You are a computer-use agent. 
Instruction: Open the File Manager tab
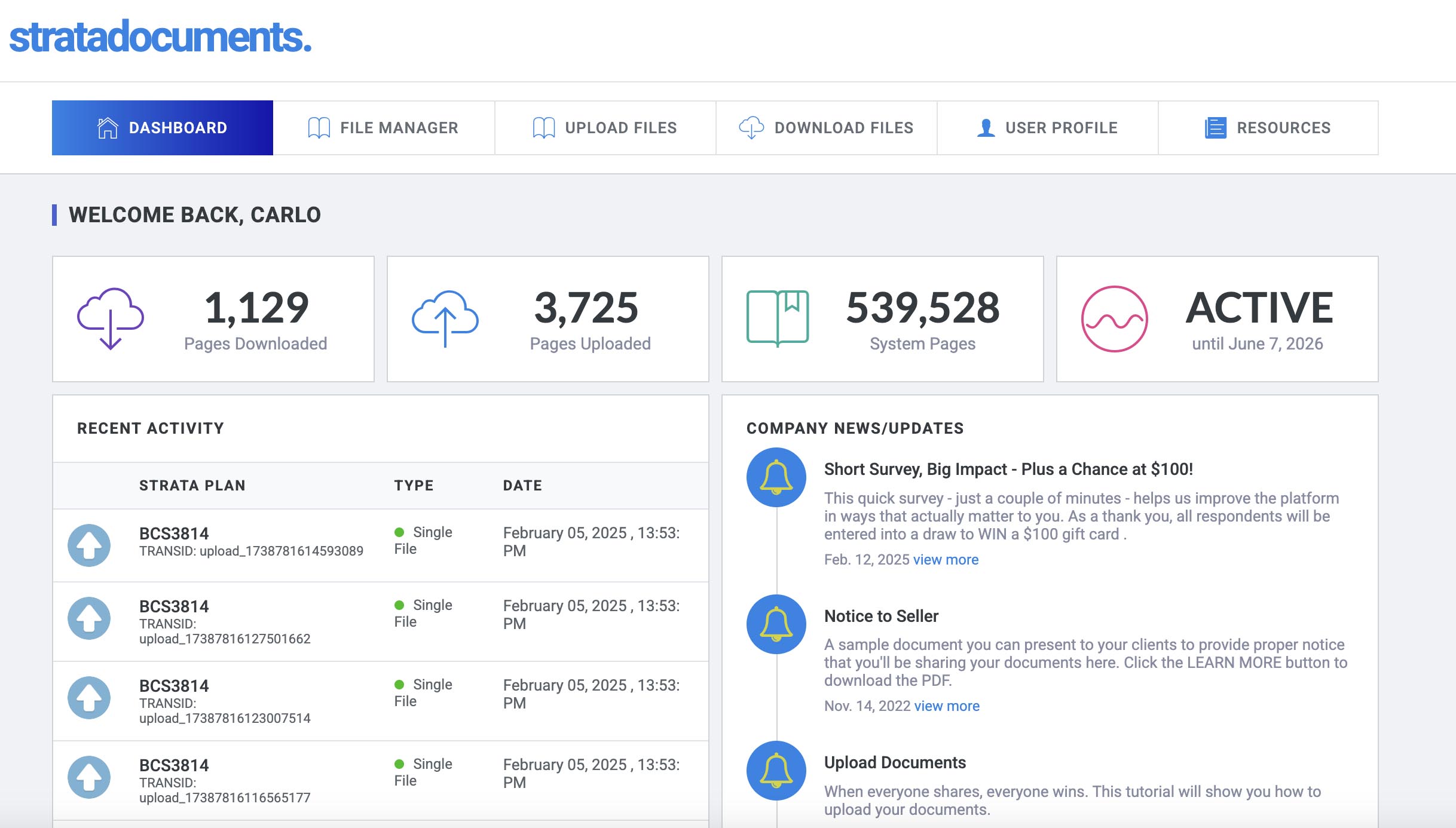(384, 128)
